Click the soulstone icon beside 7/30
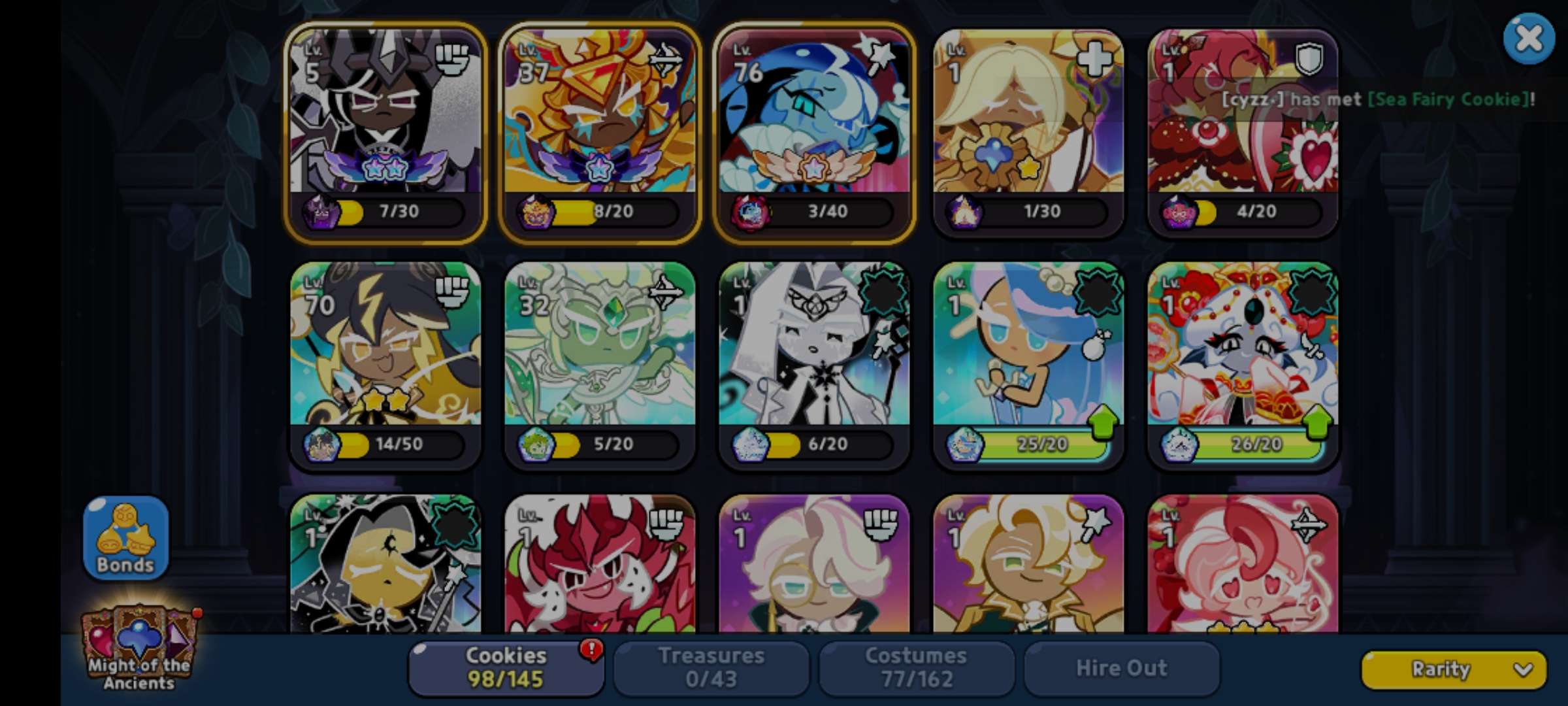Screen dimensions: 1568x706 (321, 212)
